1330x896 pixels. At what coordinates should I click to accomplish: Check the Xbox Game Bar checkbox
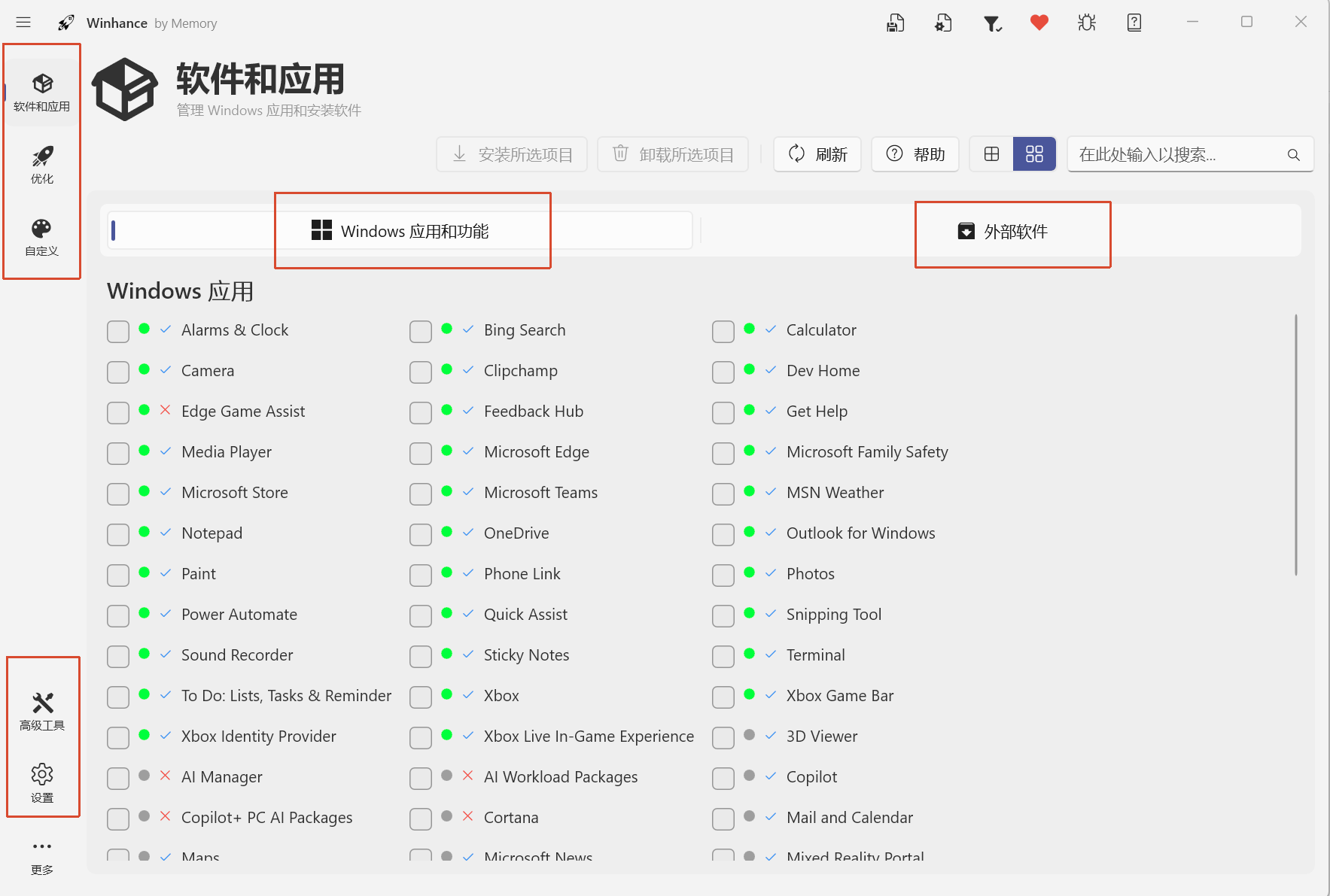pos(723,697)
